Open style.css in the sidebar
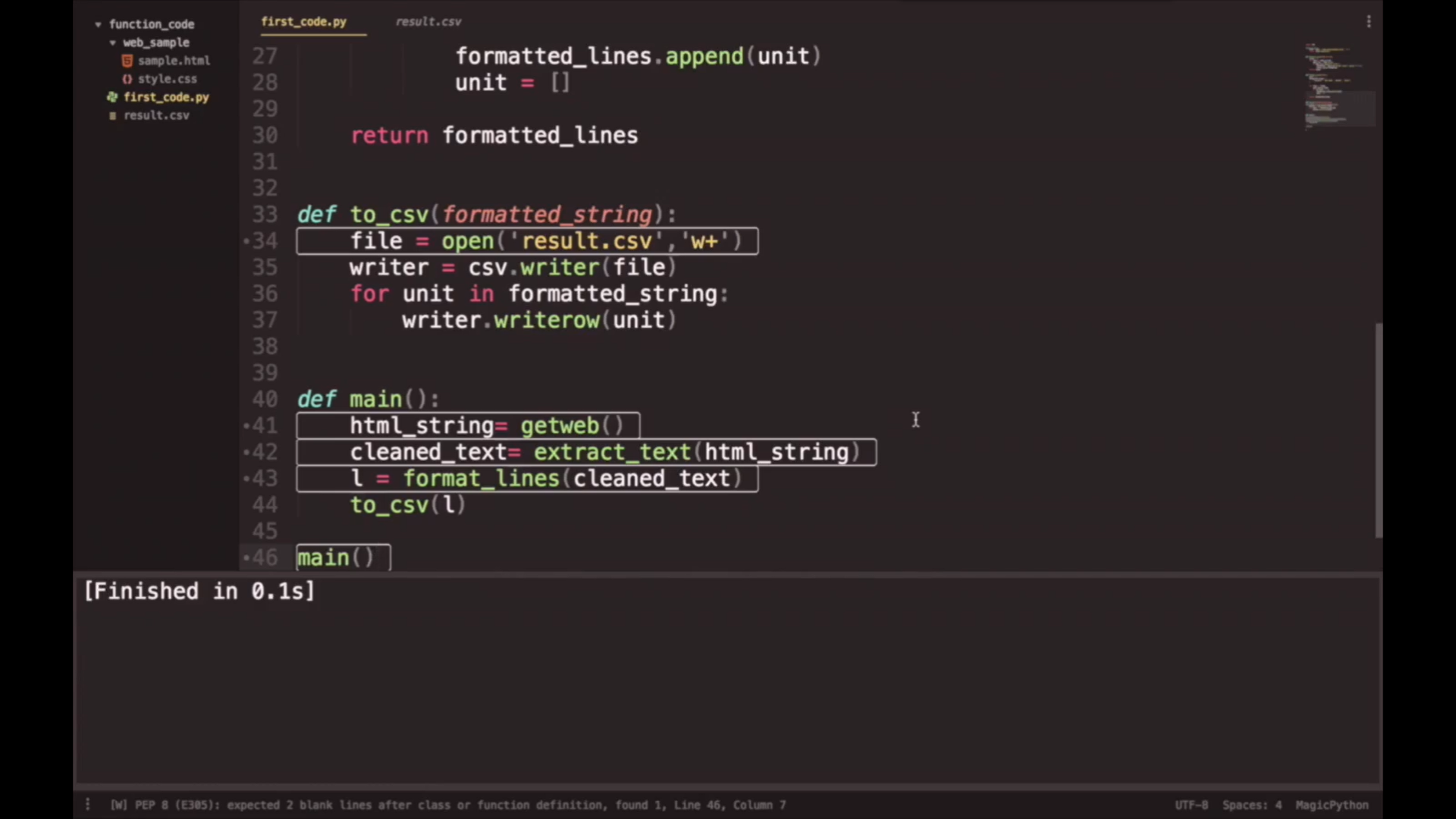This screenshot has height=819, width=1456. [167, 79]
